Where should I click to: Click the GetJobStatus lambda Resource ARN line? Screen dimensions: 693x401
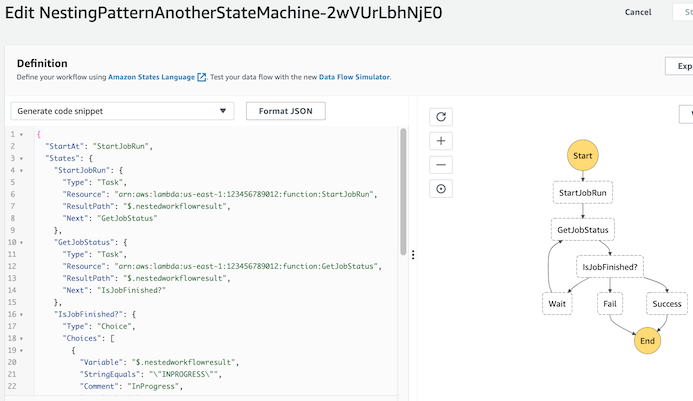point(222,266)
